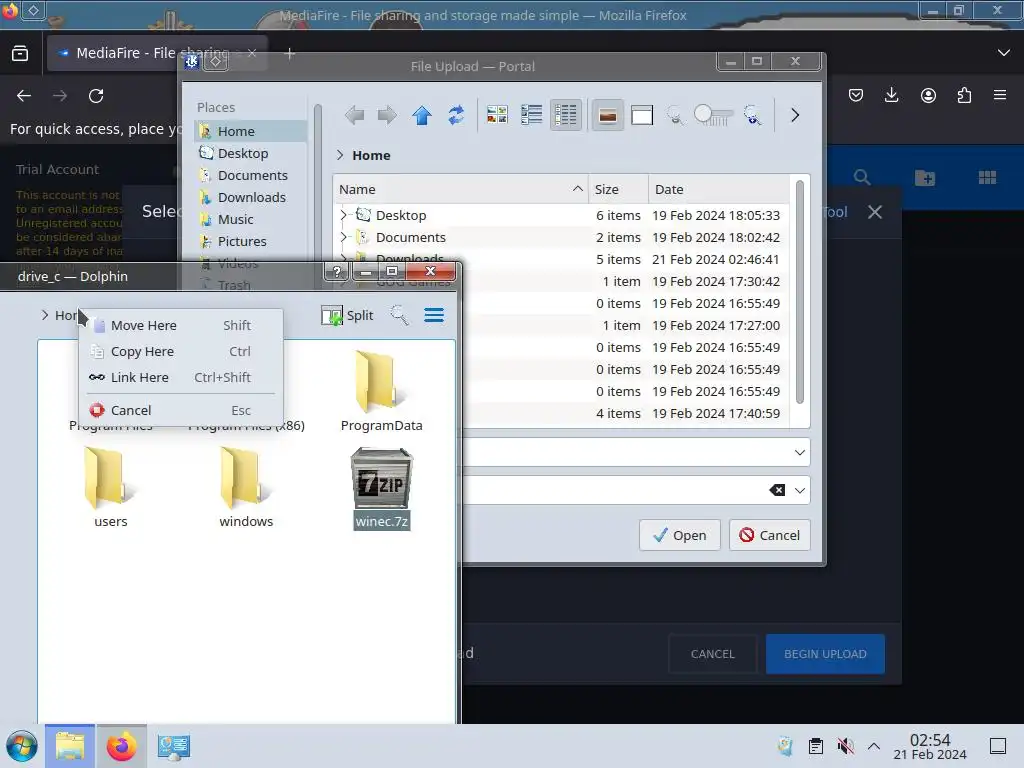Open Desktop in Places sidebar

pos(250,153)
